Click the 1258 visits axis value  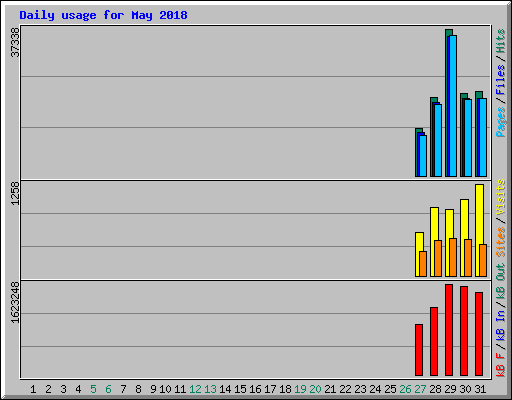pyautogui.click(x=15, y=193)
